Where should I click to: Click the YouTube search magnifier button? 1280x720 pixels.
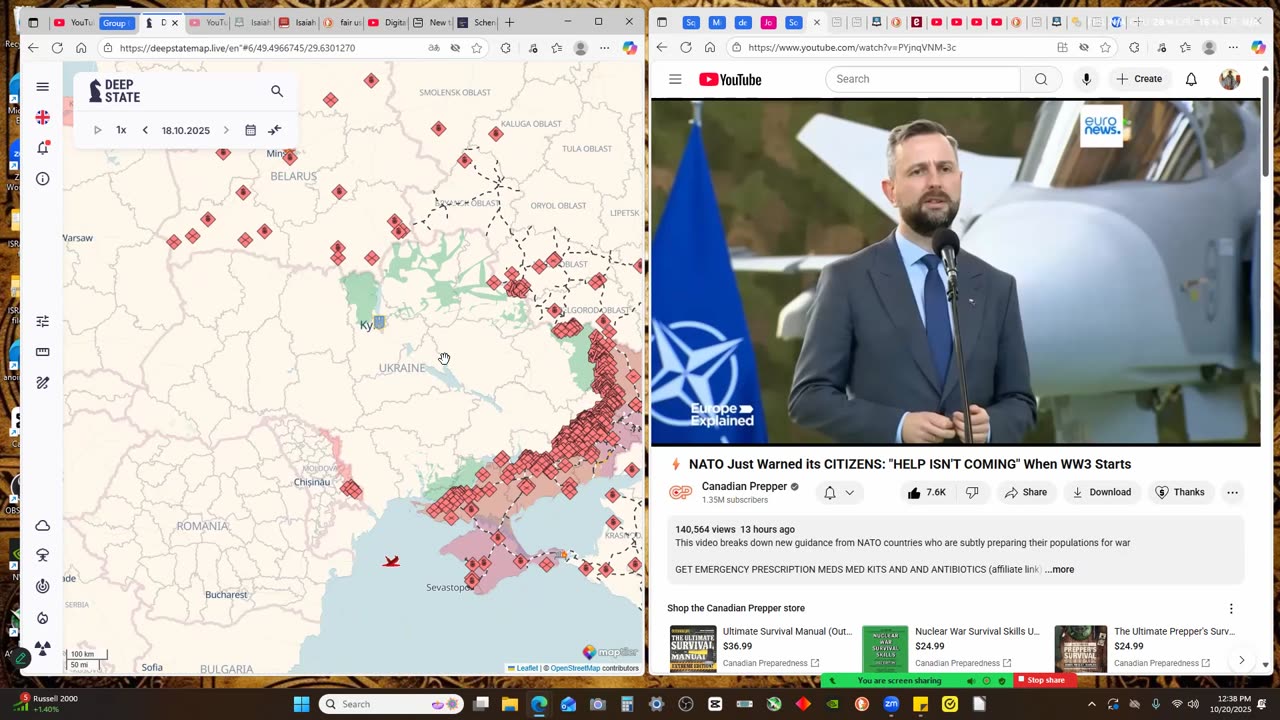[1041, 79]
